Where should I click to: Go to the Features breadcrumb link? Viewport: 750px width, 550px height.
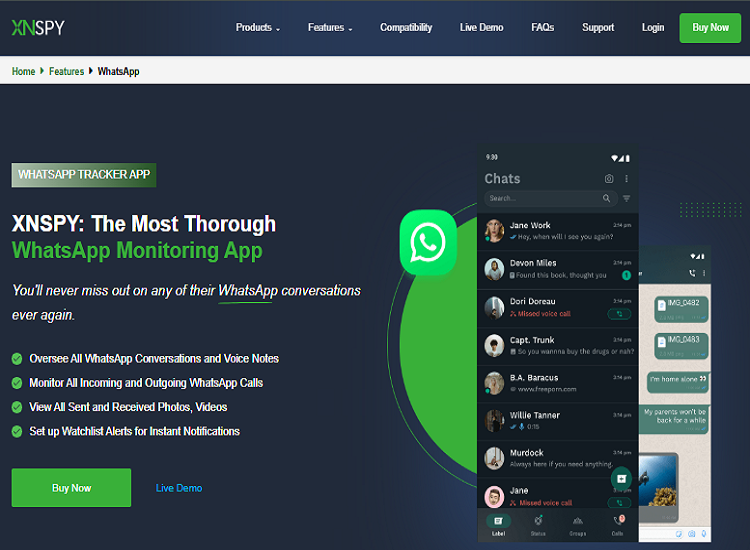(x=66, y=71)
